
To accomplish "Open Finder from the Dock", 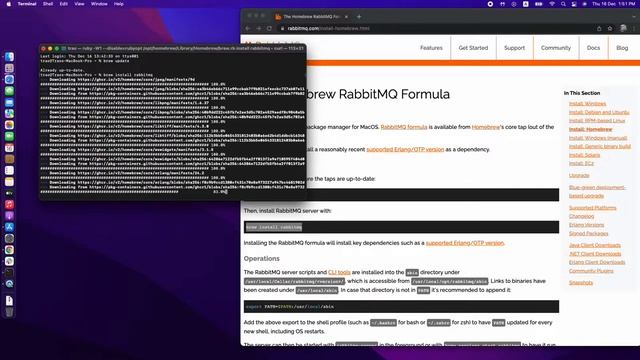I will (x=9, y=57).
